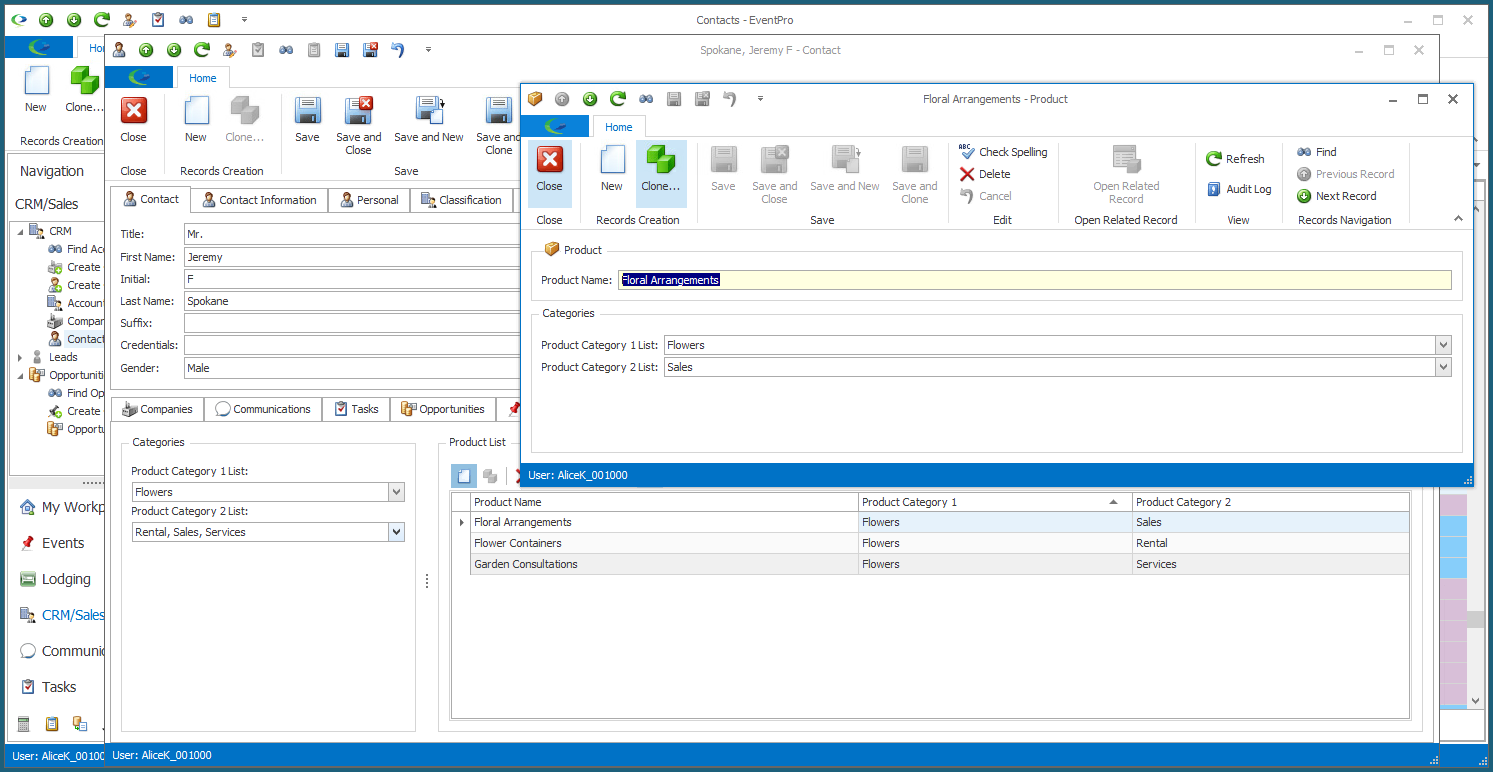Image resolution: width=1493 pixels, height=772 pixels.
Task: Click New in main Contacts window ribbon
Action: coord(36,90)
